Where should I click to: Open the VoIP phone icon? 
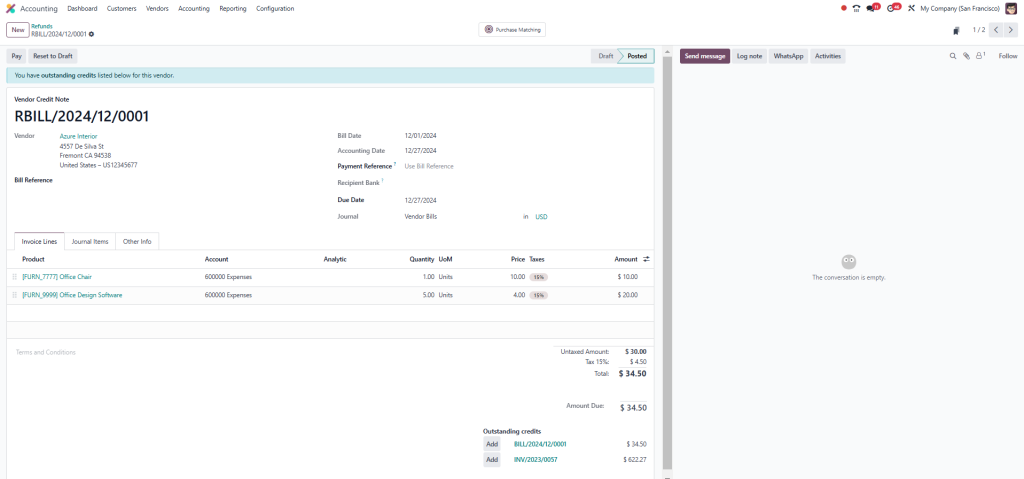856,8
